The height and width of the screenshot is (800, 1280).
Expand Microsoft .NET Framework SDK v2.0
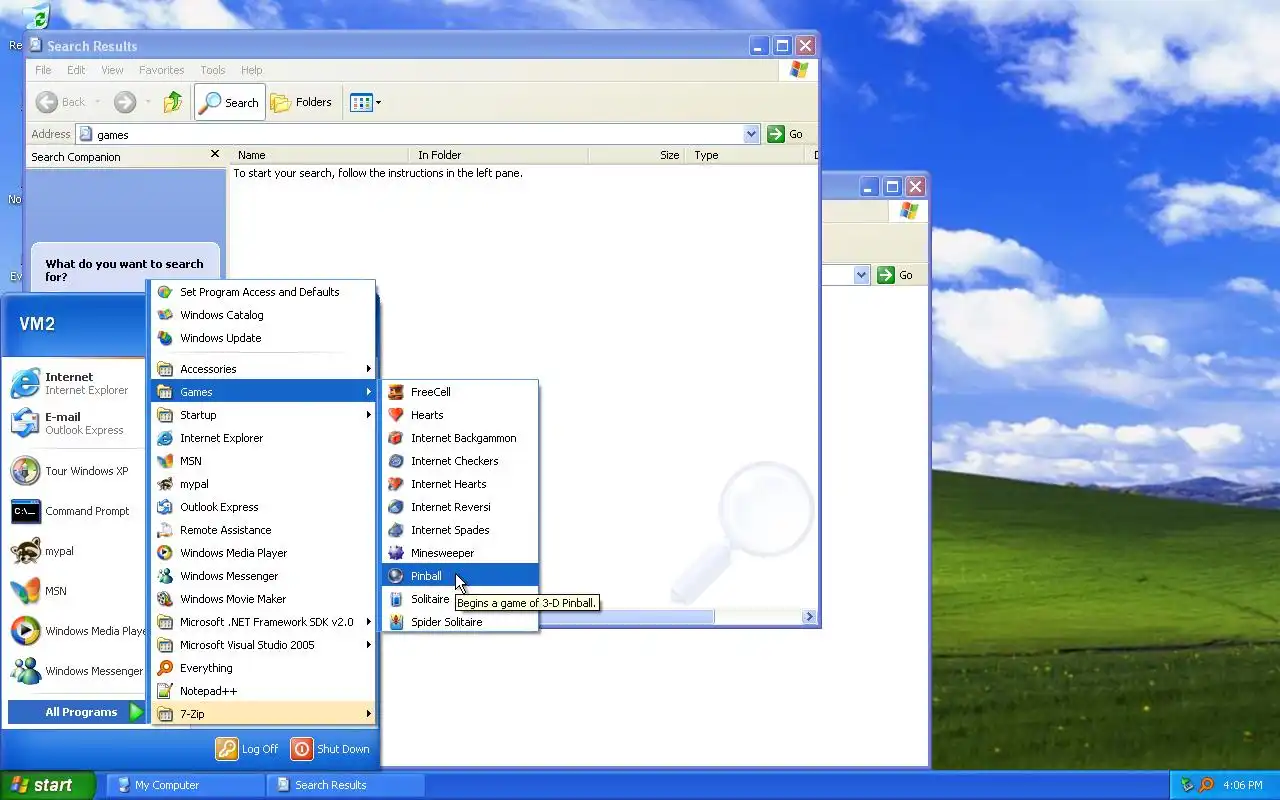coord(263,622)
